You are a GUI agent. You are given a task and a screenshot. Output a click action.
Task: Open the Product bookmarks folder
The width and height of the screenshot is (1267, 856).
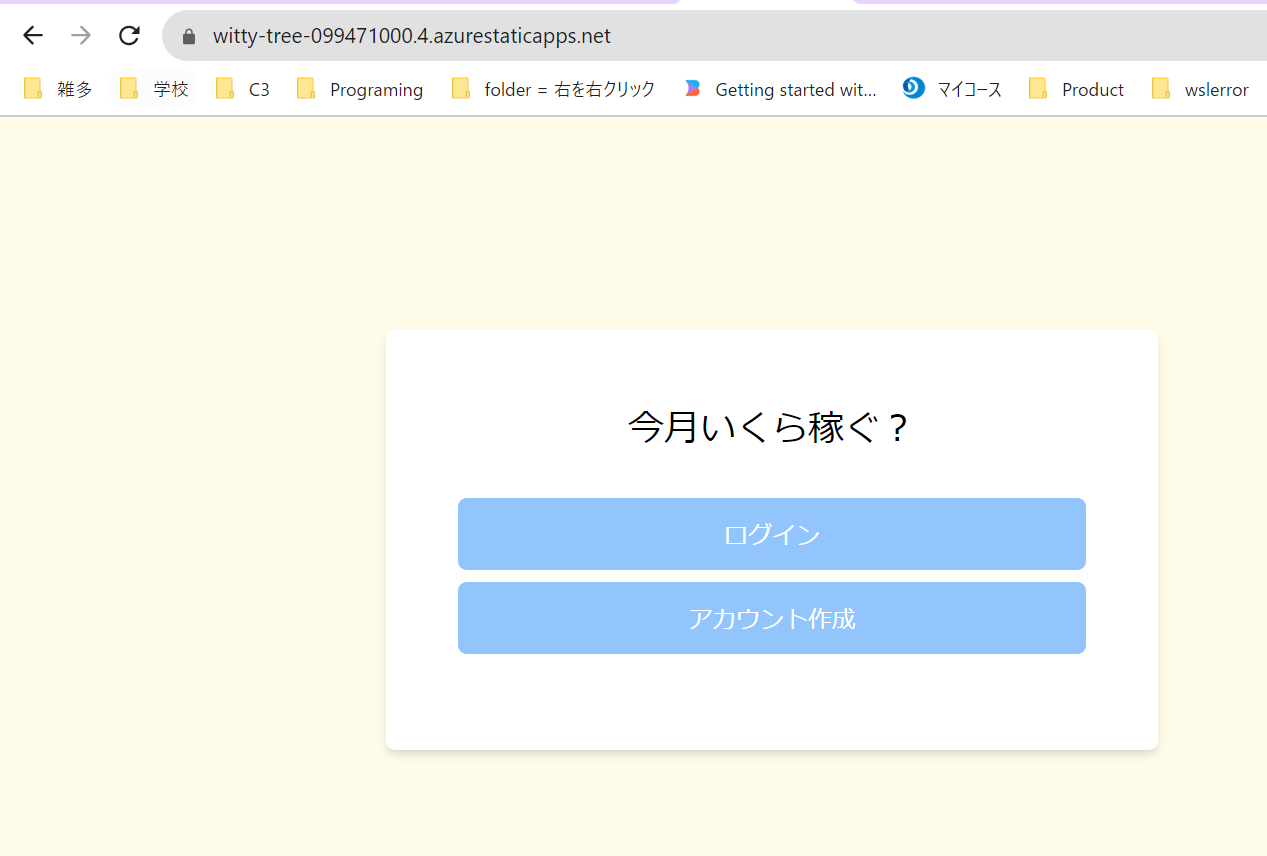1077,89
